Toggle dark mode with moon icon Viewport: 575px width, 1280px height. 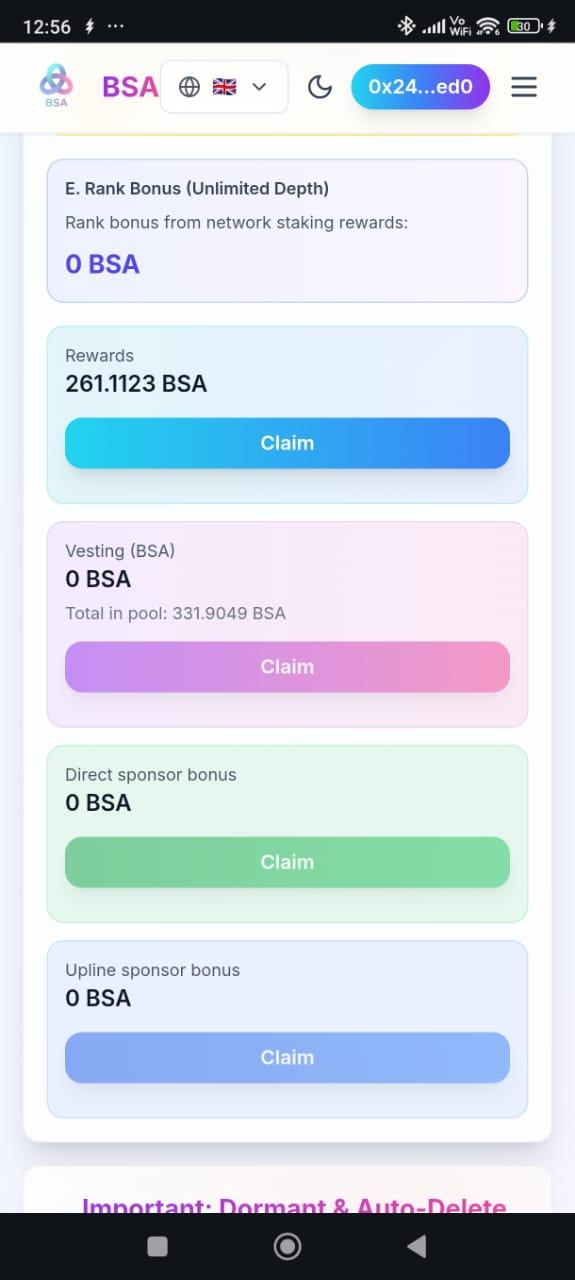point(320,87)
